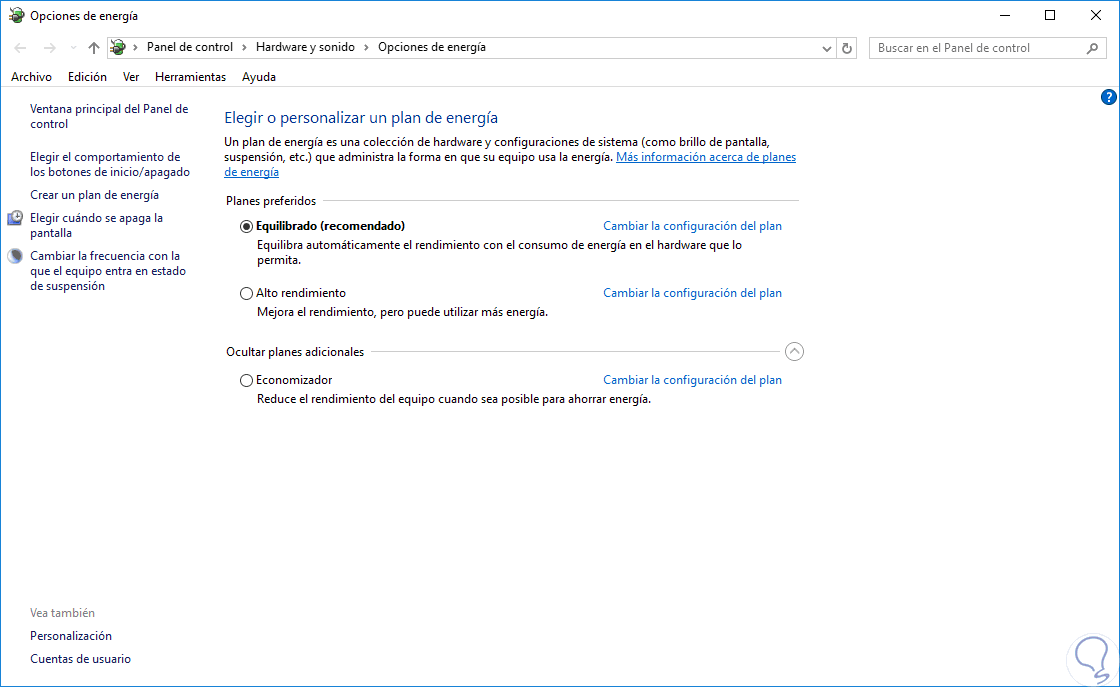Screen dimensions: 1120x687
Task: Open the address bar history dropdown
Action: (826, 49)
